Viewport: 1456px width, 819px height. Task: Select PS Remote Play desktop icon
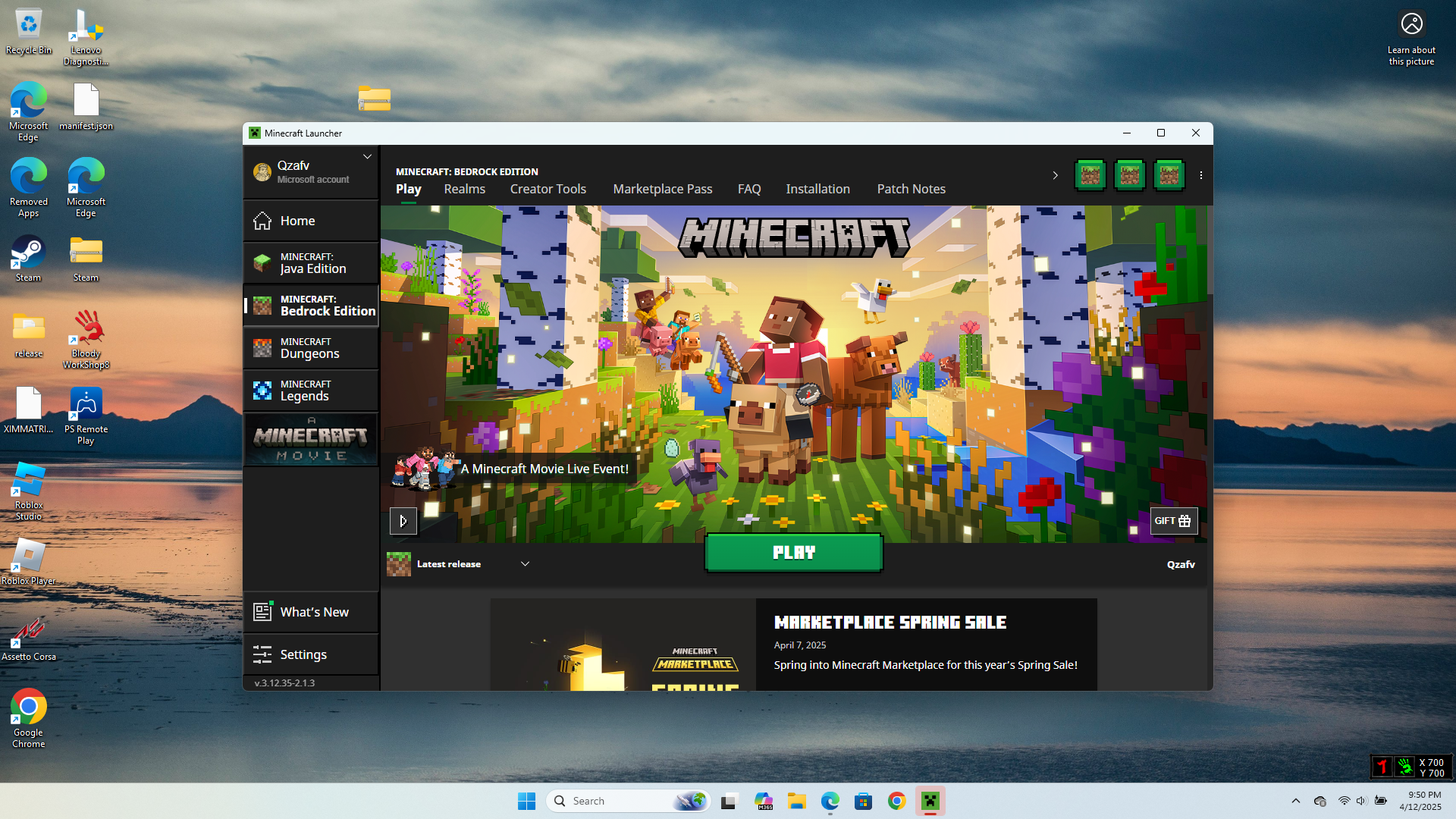(86, 416)
